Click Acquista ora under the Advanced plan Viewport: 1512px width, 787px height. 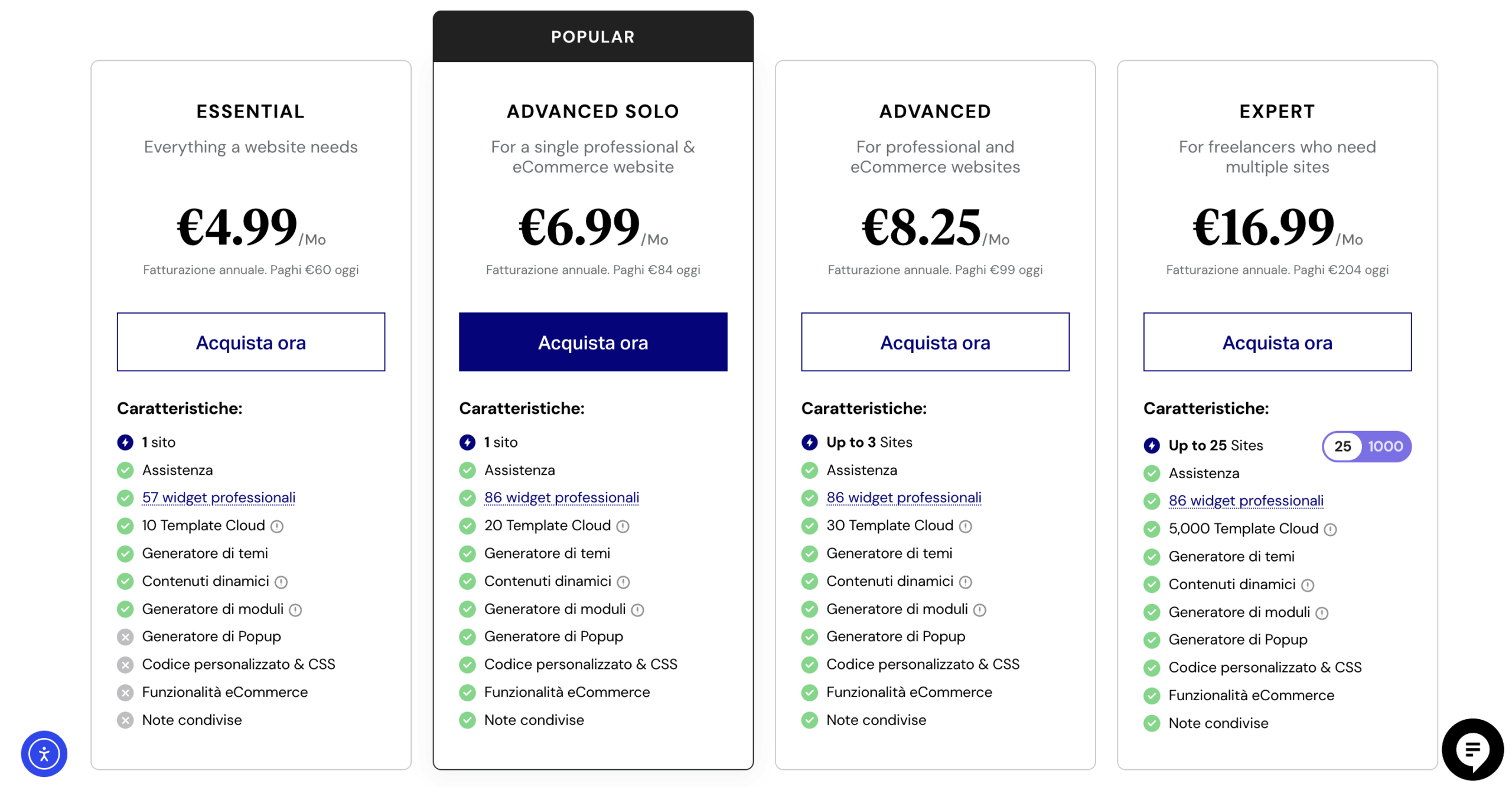click(x=934, y=342)
